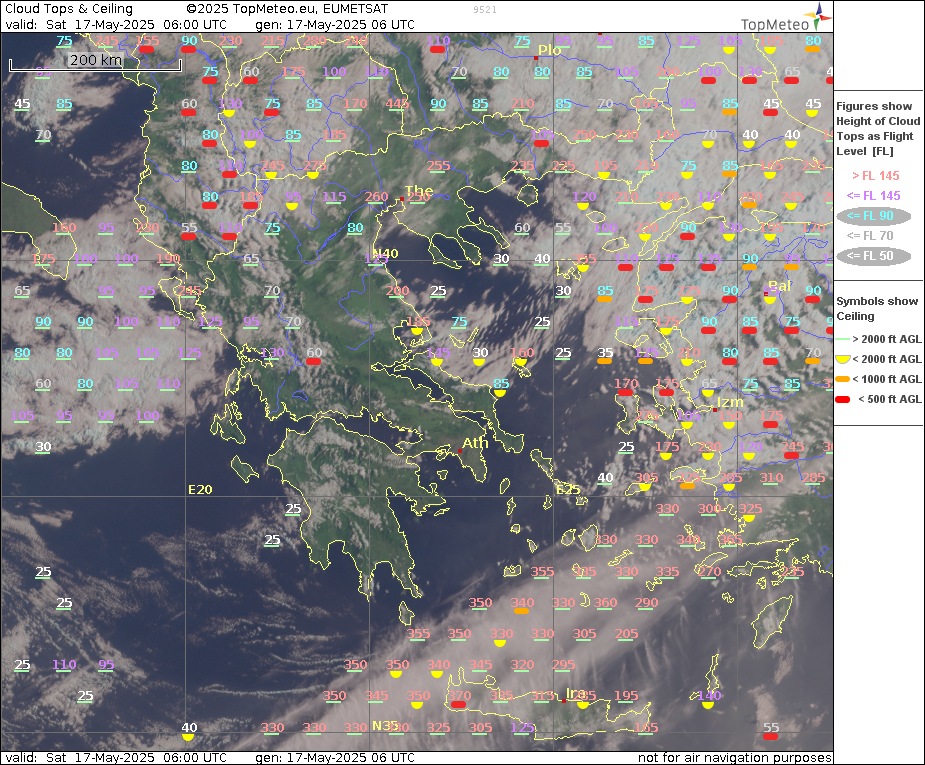Click the 'The' city label on map
Image resolution: width=925 pixels, height=765 pixels.
click(419, 191)
